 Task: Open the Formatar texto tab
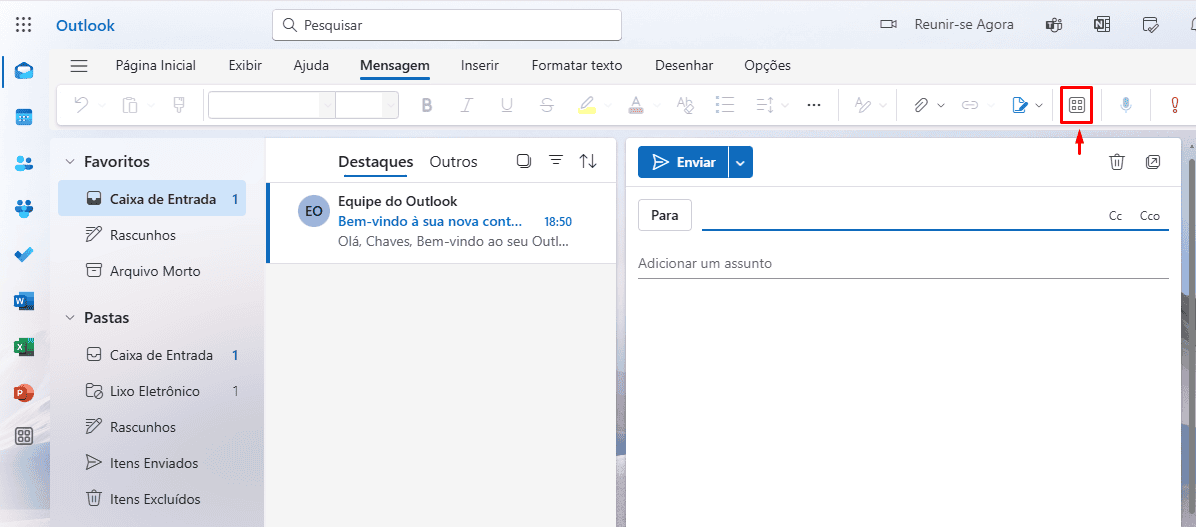point(577,66)
